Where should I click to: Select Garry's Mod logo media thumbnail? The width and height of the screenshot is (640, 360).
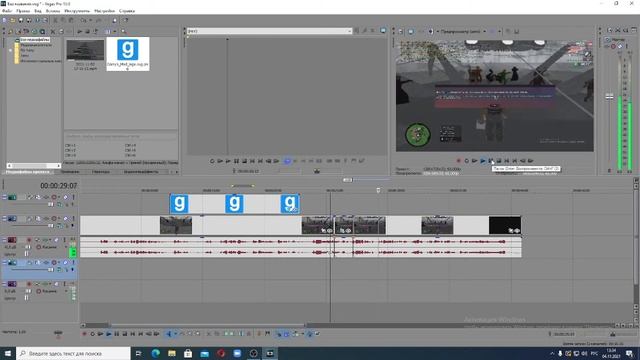click(128, 54)
